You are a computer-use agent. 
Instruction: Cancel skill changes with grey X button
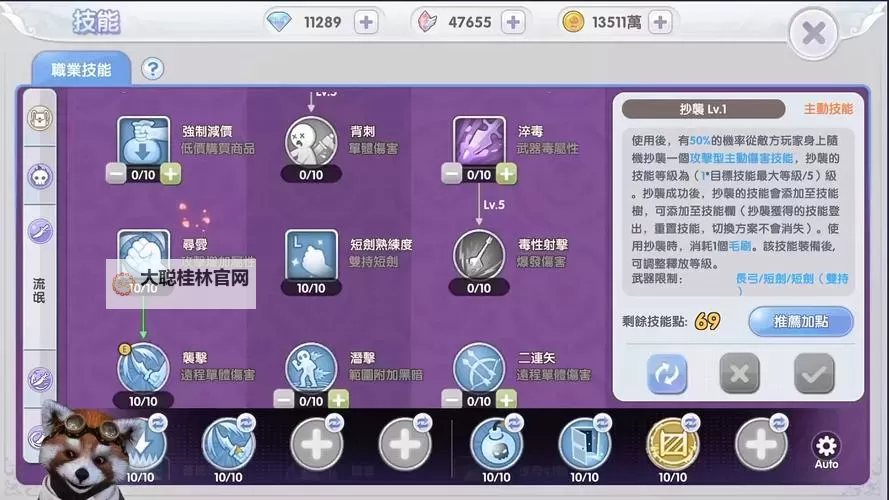(x=739, y=374)
